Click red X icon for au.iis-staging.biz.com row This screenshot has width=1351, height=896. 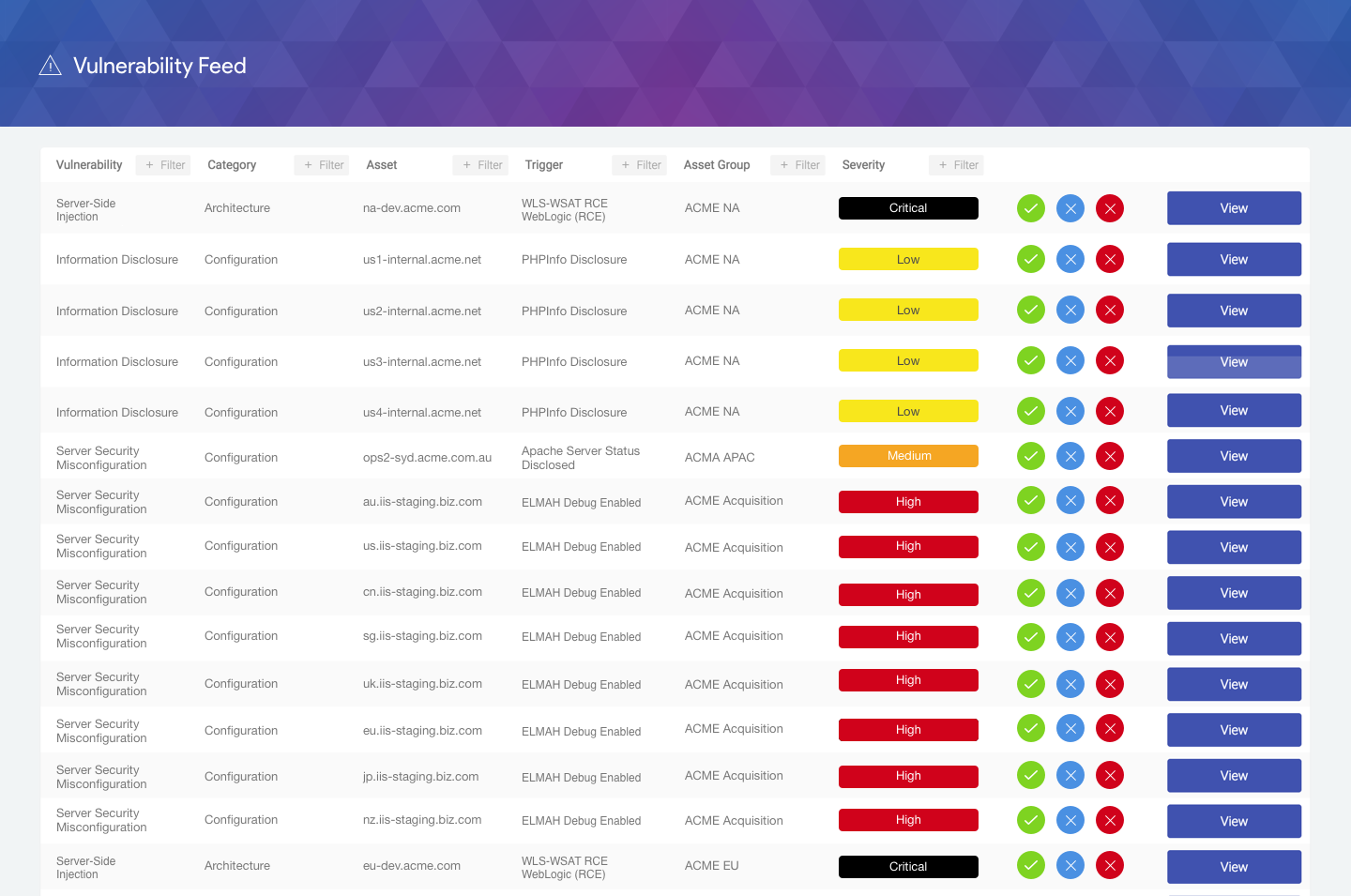click(x=1109, y=501)
